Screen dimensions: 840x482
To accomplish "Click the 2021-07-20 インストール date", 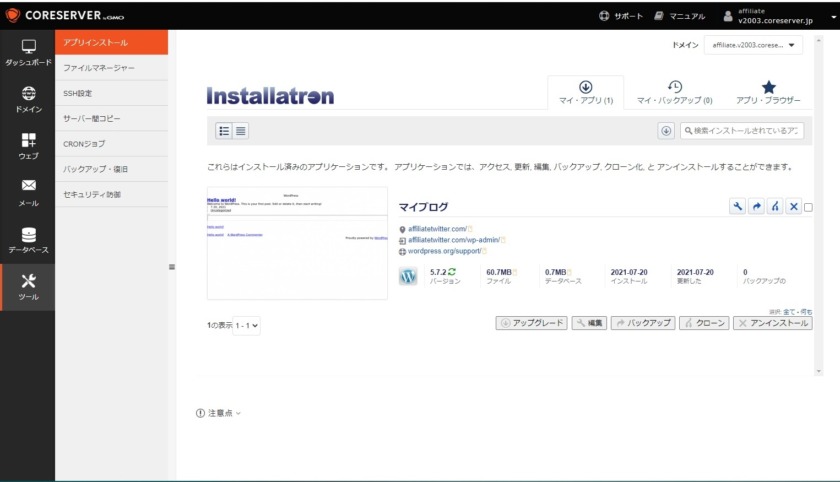I will click(x=629, y=272).
